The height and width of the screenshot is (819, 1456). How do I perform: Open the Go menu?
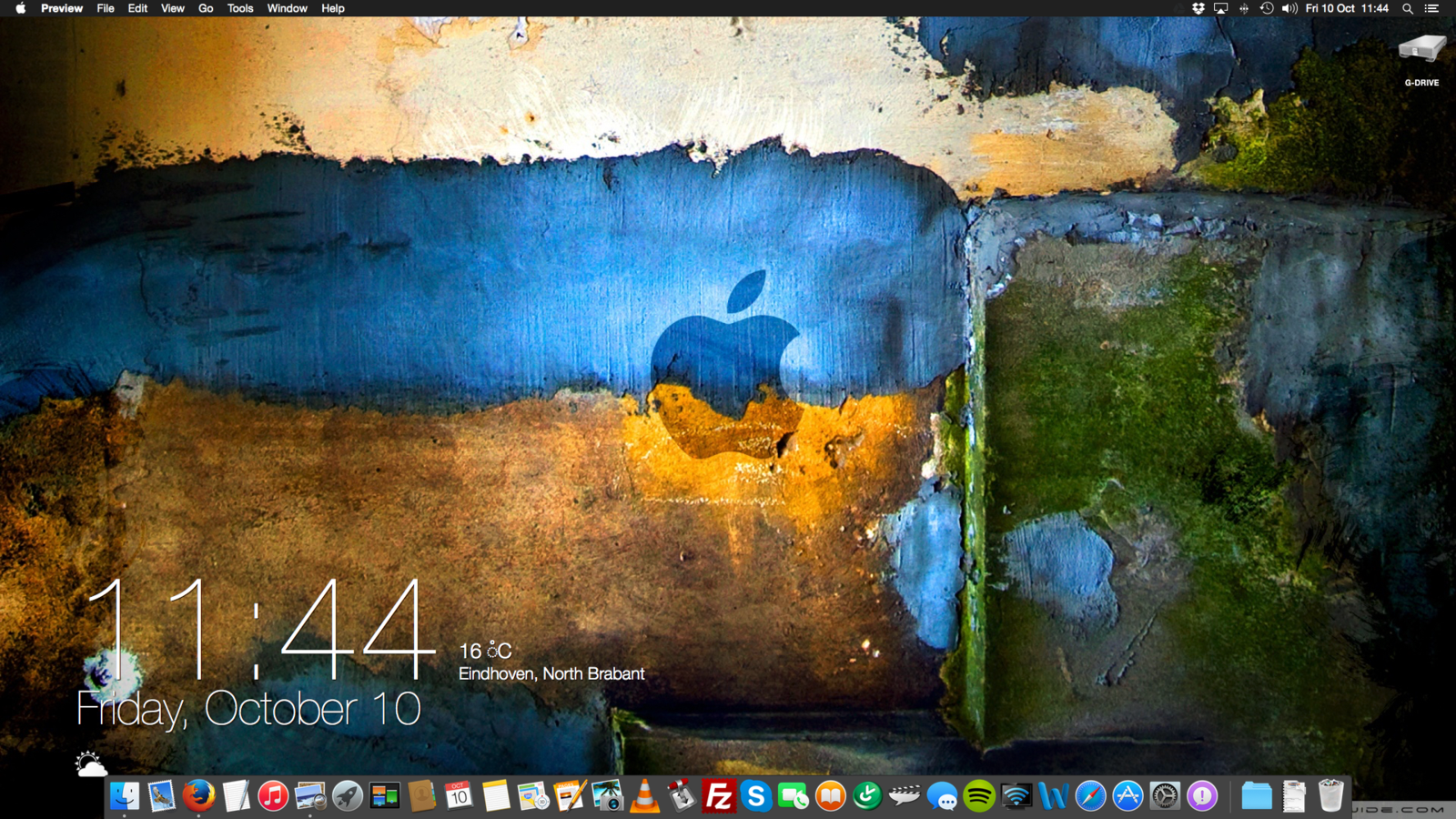click(206, 8)
